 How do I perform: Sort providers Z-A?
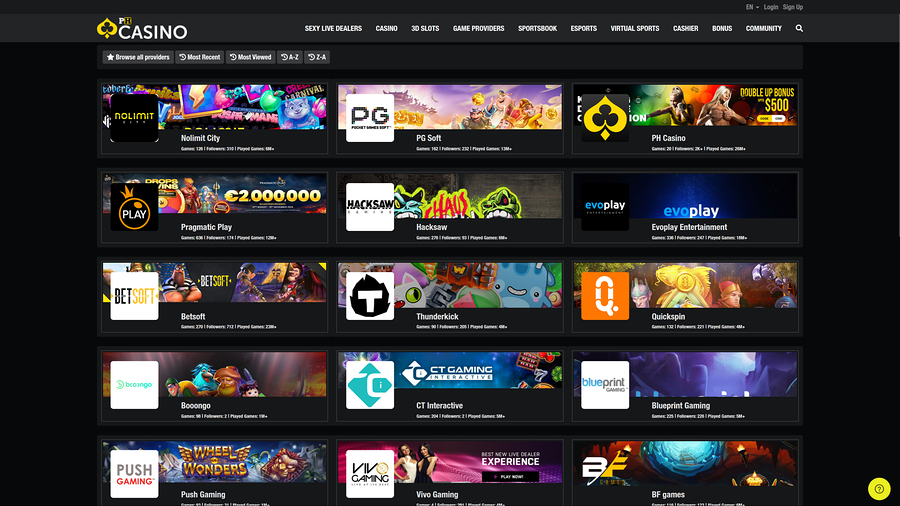tap(316, 57)
